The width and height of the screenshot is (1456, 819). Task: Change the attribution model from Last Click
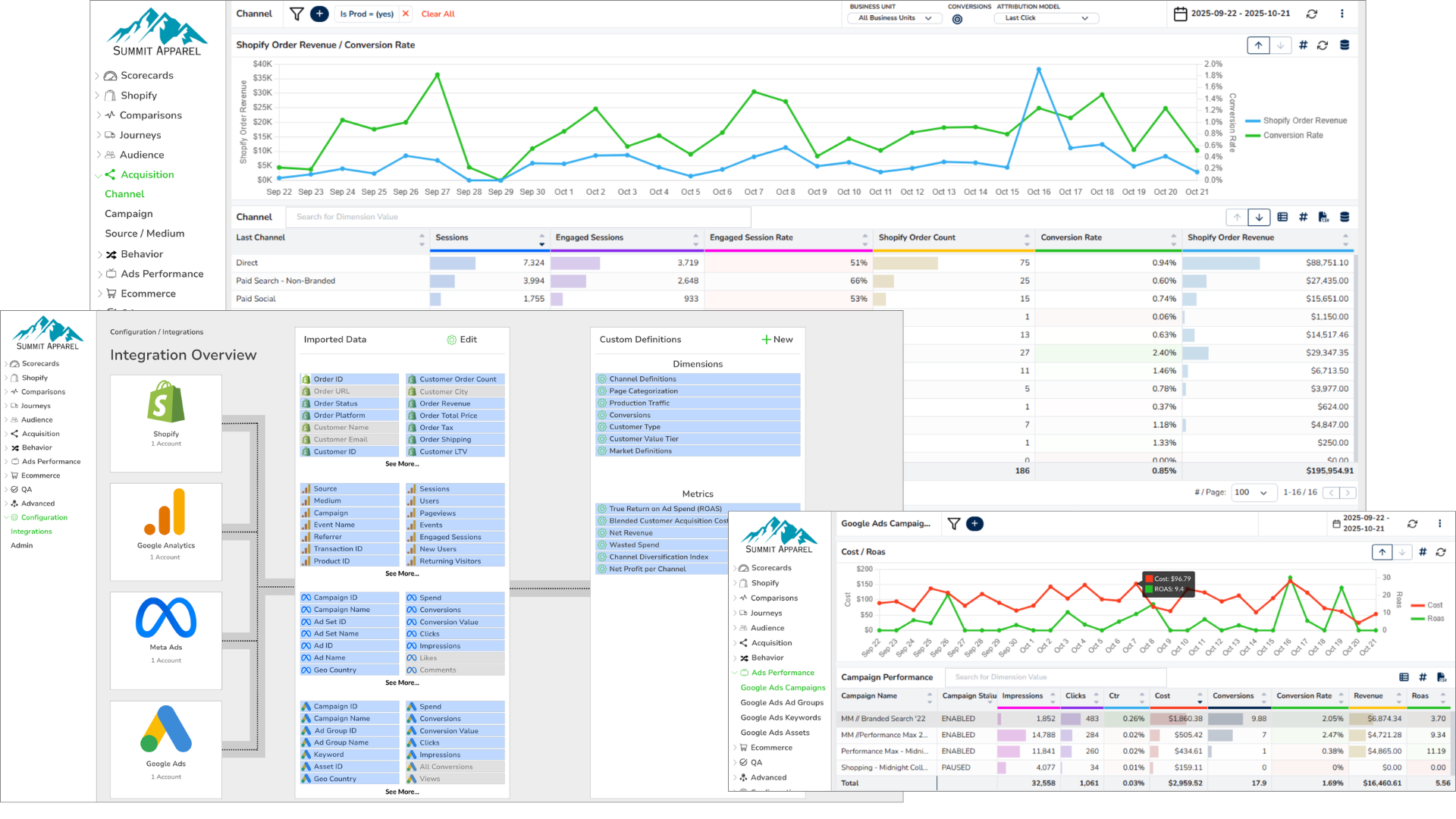pos(1045,17)
